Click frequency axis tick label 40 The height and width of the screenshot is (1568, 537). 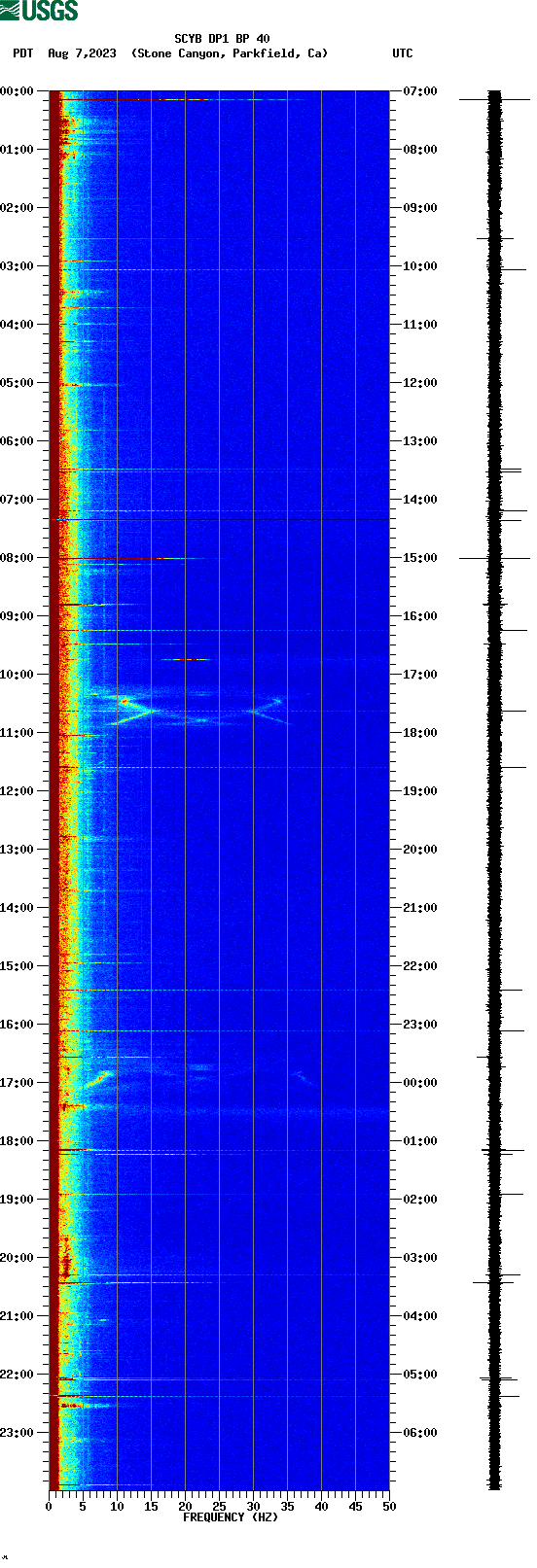point(321,1507)
